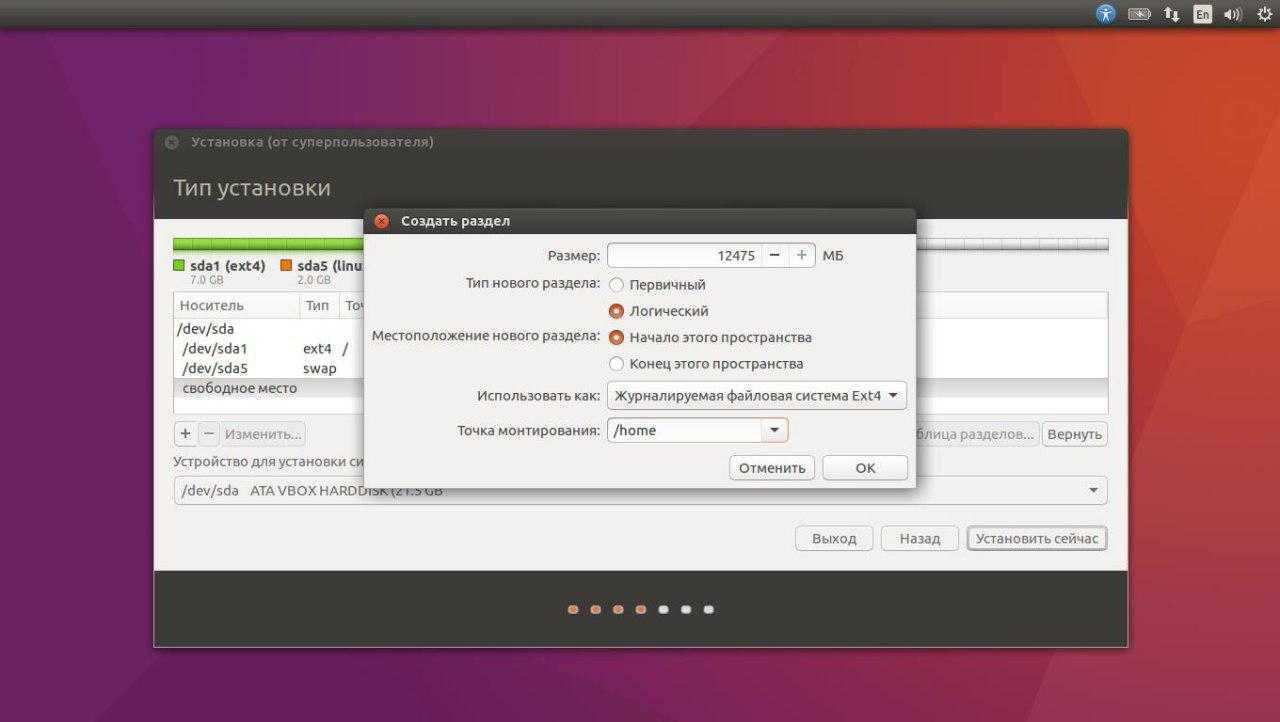Select Первичный partition type
This screenshot has width=1280, height=722.
point(617,285)
